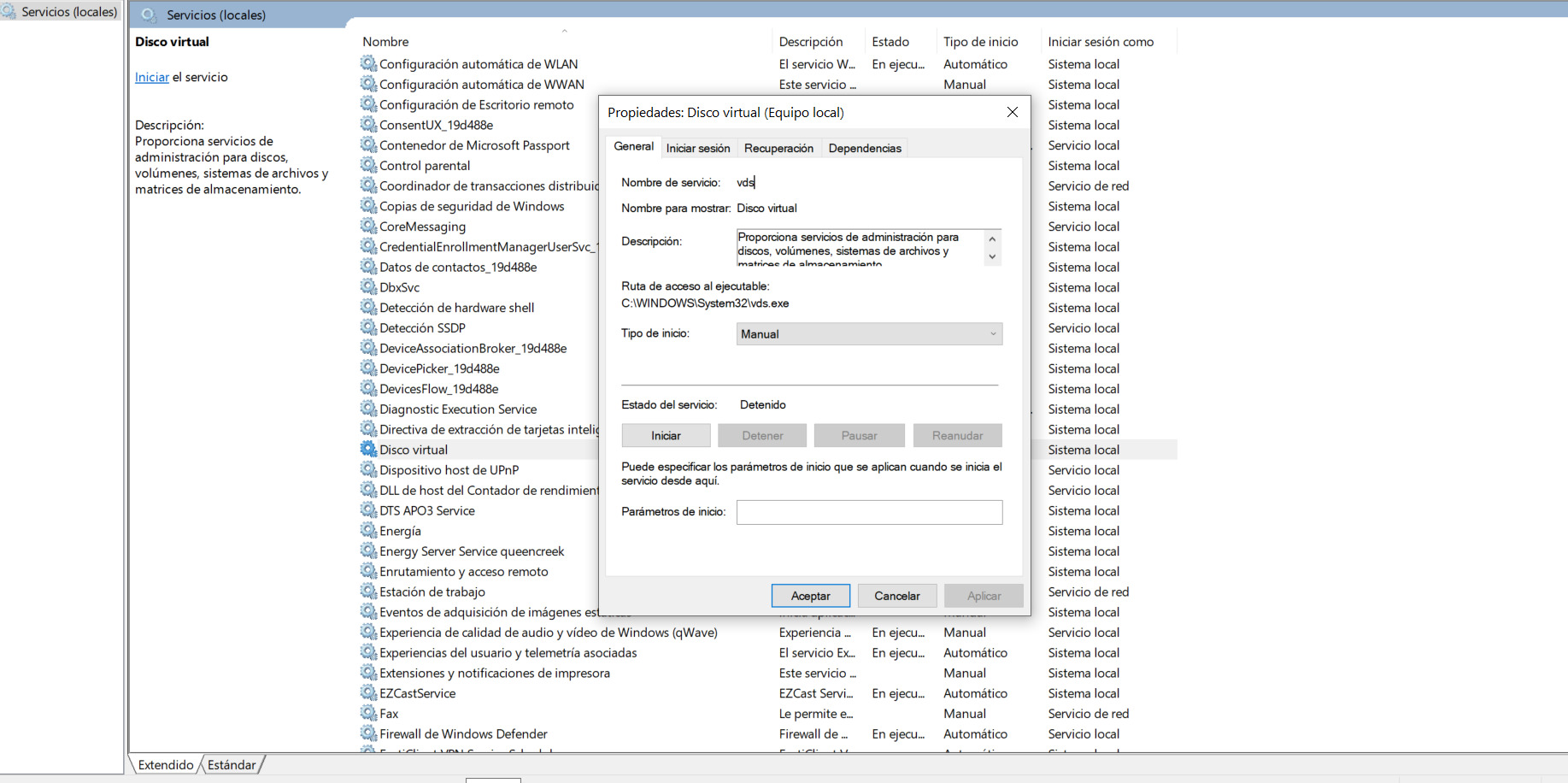Sort list by the Nombre column header

[x=385, y=42]
